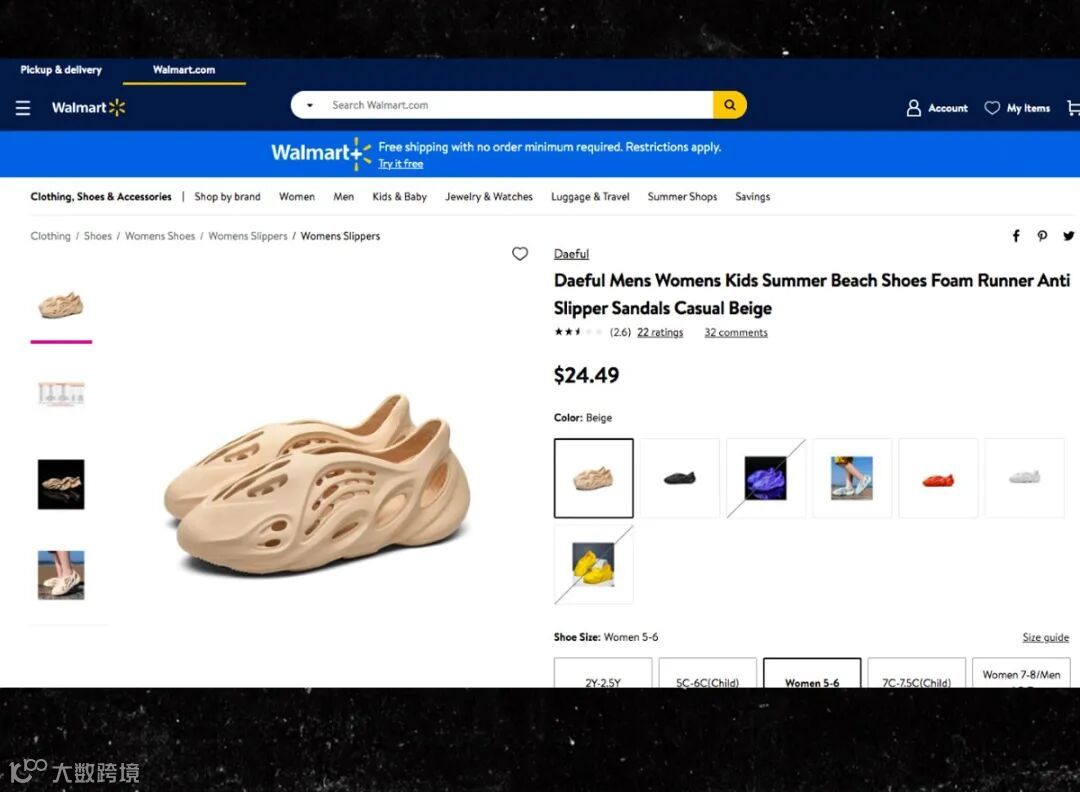Open the Women category menu

pos(297,196)
